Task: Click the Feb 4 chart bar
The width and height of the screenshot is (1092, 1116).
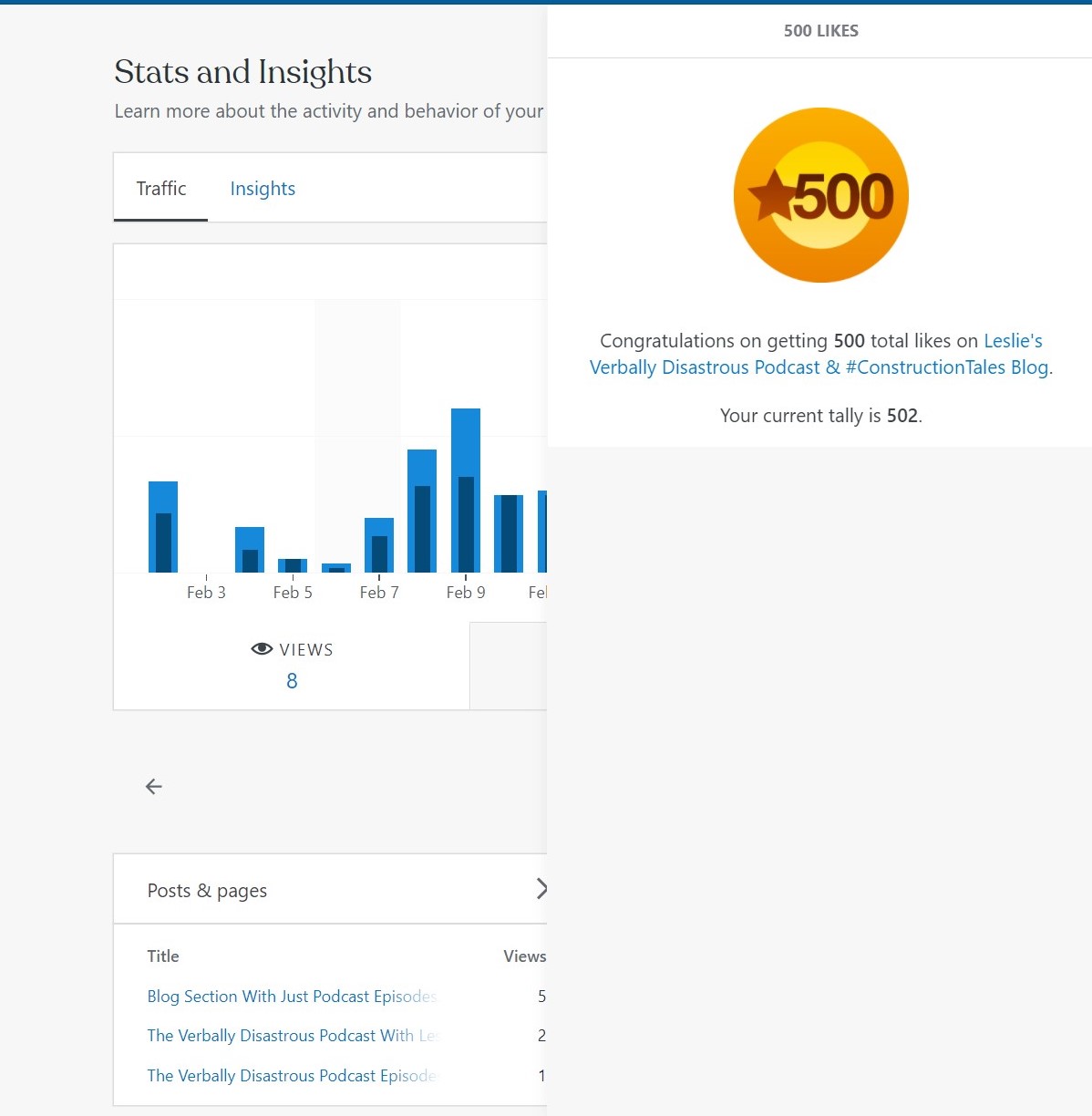Action: (x=250, y=550)
